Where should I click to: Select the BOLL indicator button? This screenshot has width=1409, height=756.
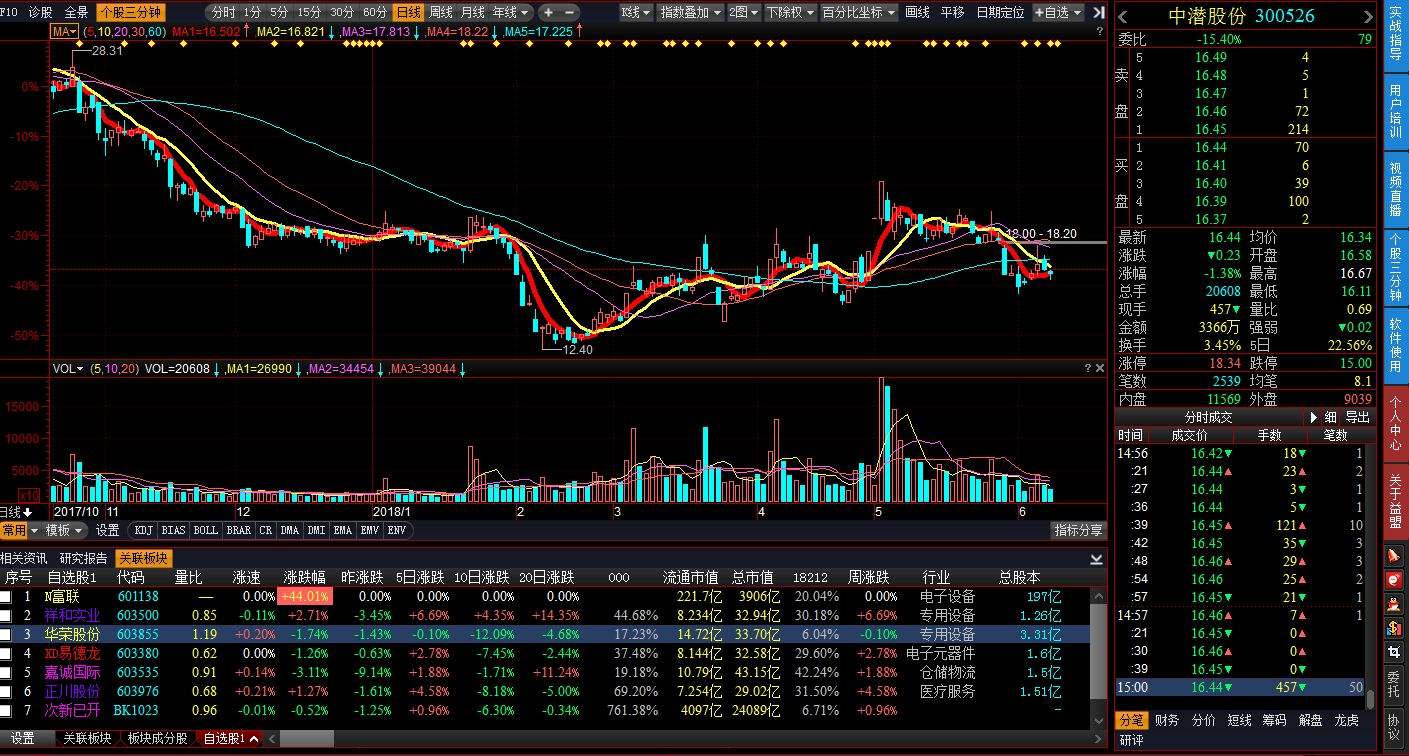coord(205,530)
